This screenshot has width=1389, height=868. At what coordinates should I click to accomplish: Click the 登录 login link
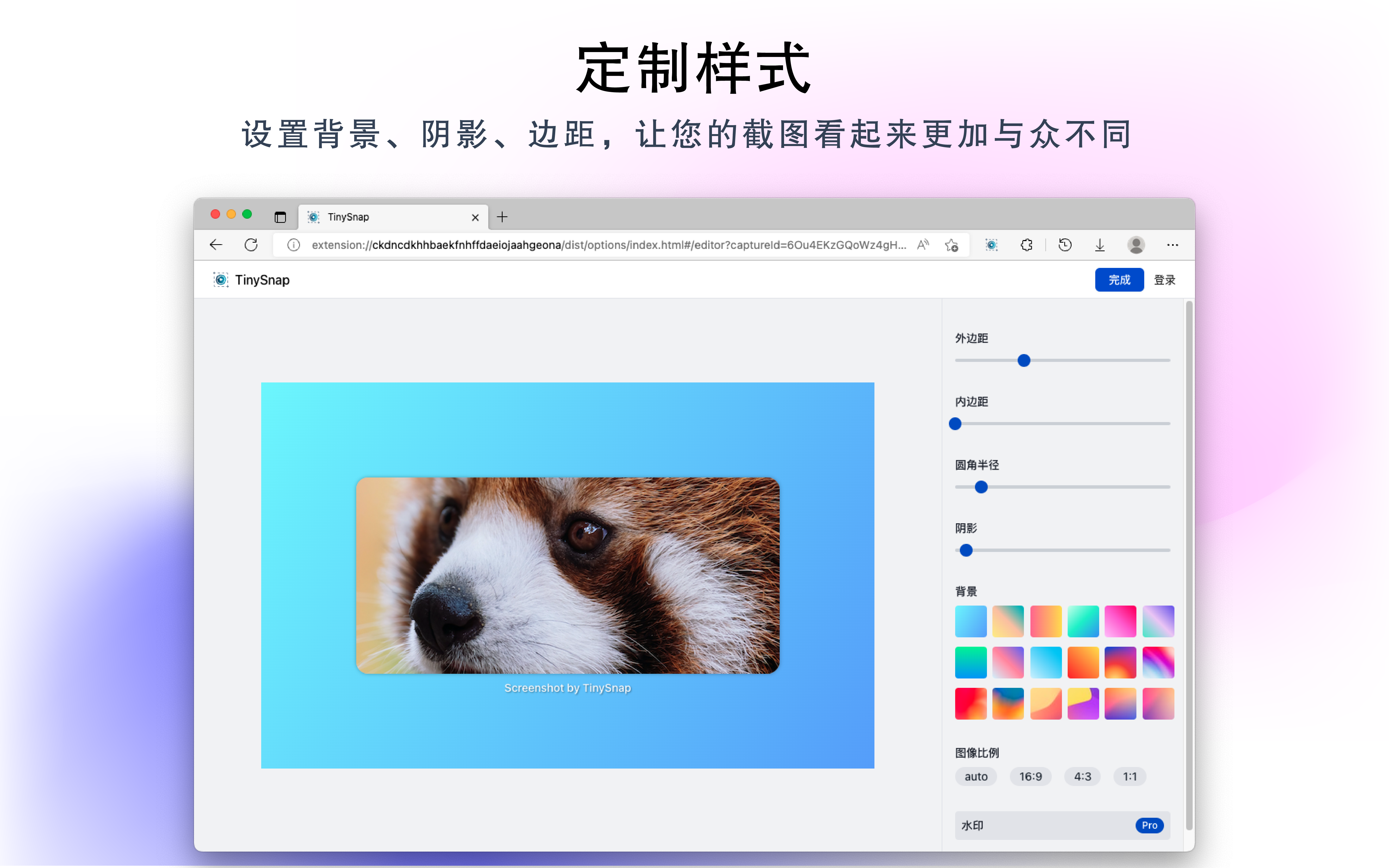[1165, 280]
